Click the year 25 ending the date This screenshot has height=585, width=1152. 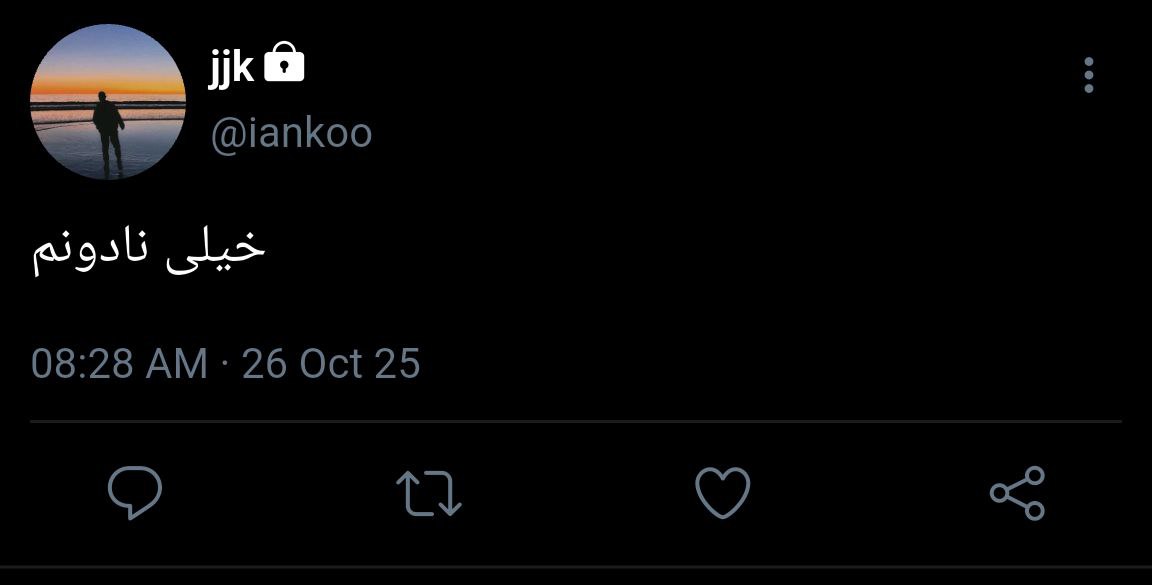tap(398, 363)
